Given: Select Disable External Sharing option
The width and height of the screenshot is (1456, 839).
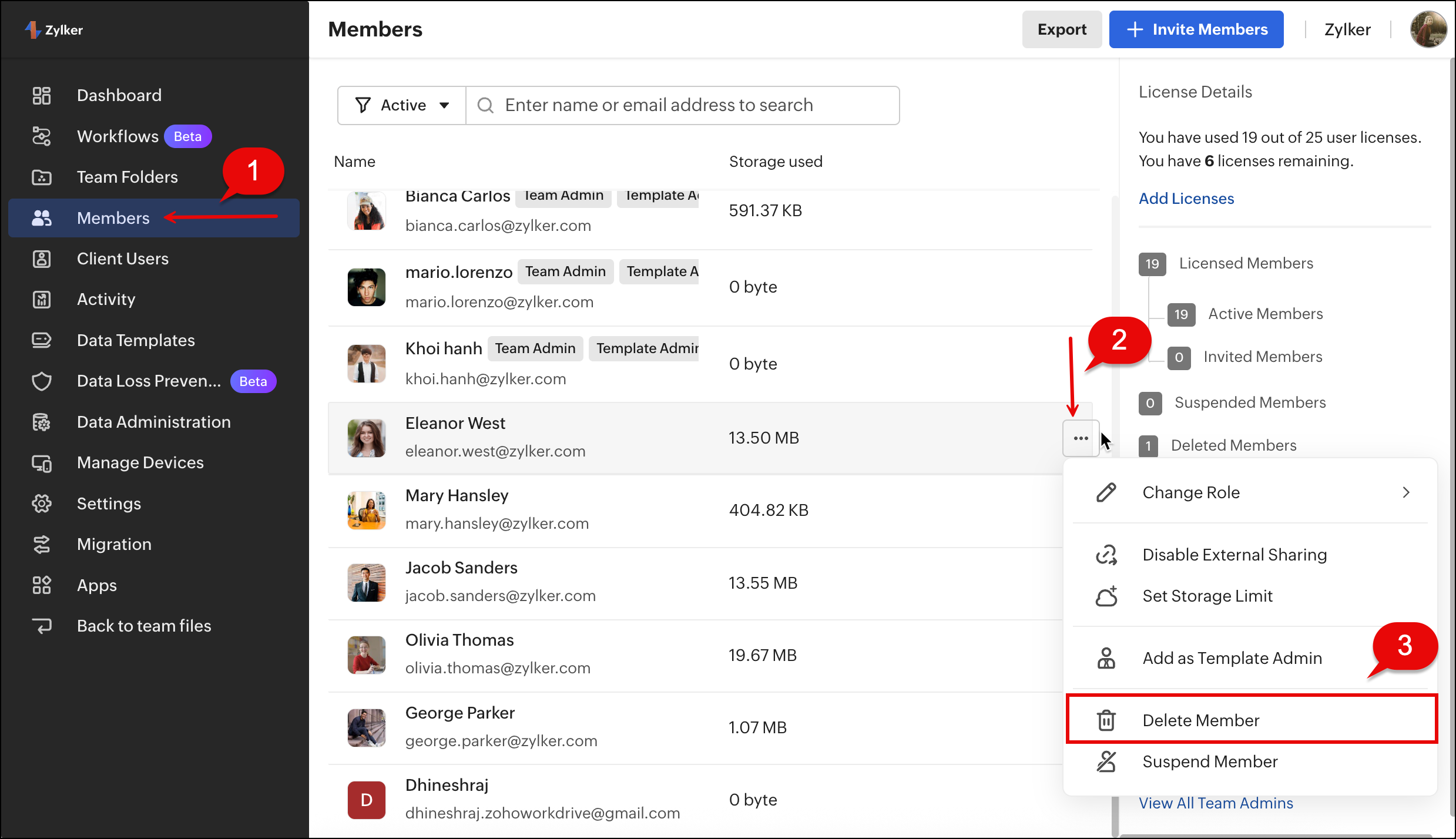Looking at the screenshot, I should tap(1234, 555).
